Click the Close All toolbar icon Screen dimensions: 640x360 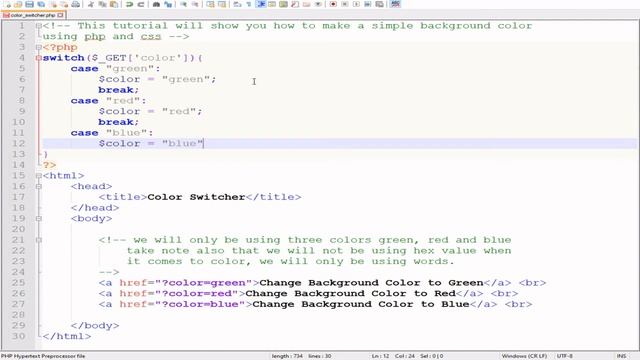coord(64,4)
